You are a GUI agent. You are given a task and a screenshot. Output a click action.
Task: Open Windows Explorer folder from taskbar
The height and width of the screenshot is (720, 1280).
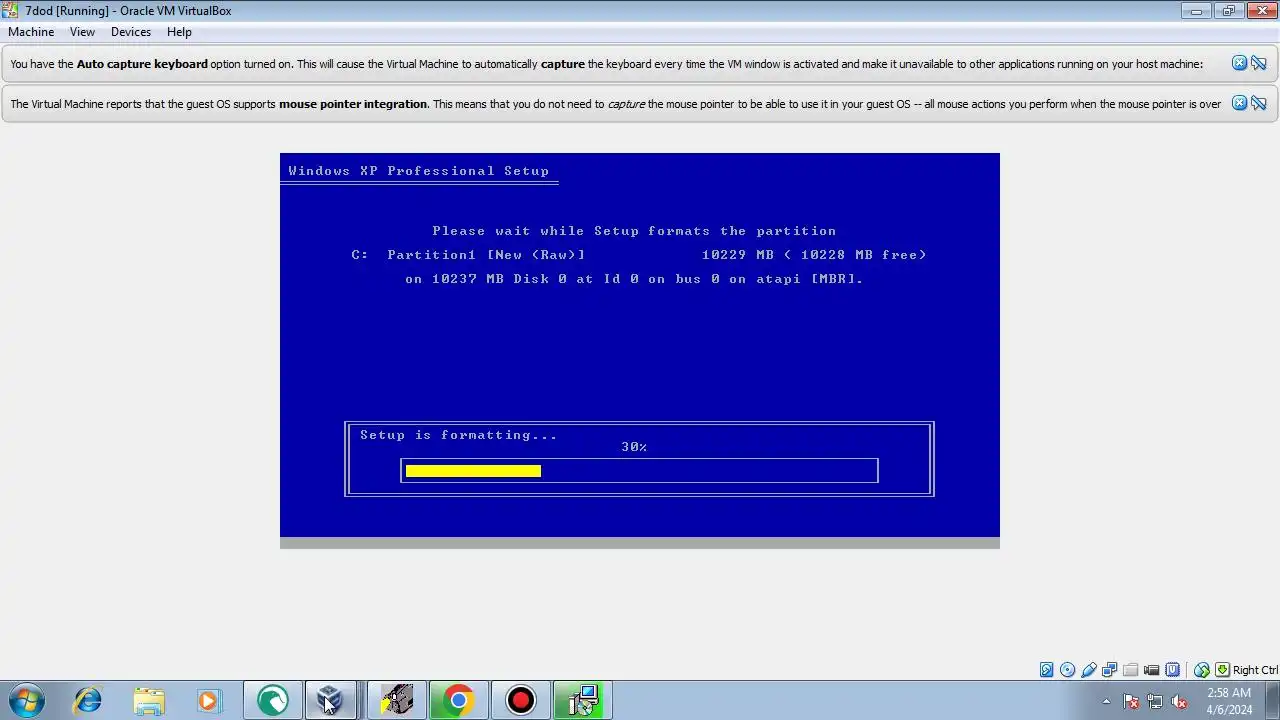[148, 700]
